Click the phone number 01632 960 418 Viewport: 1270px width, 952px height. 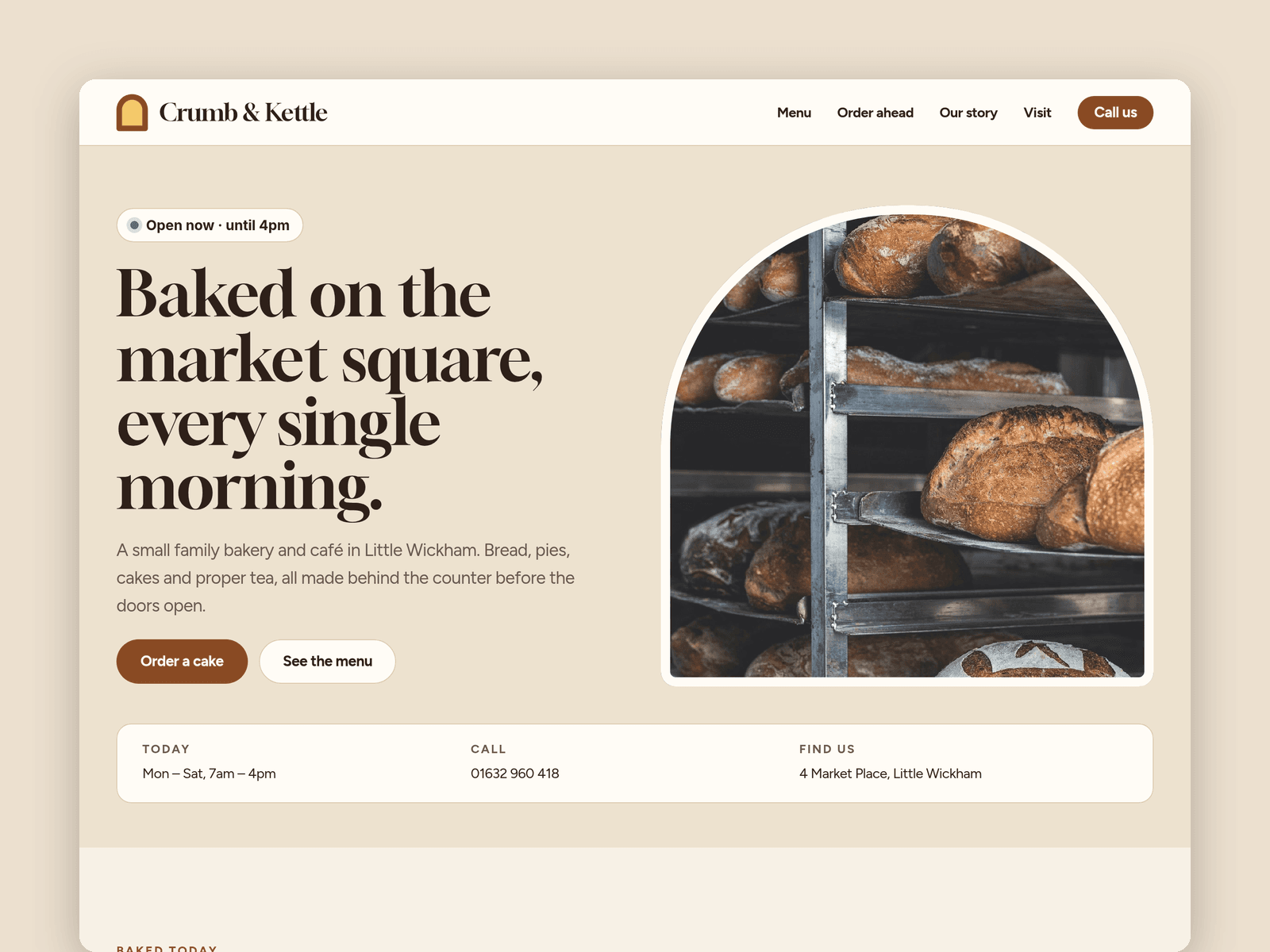[515, 773]
